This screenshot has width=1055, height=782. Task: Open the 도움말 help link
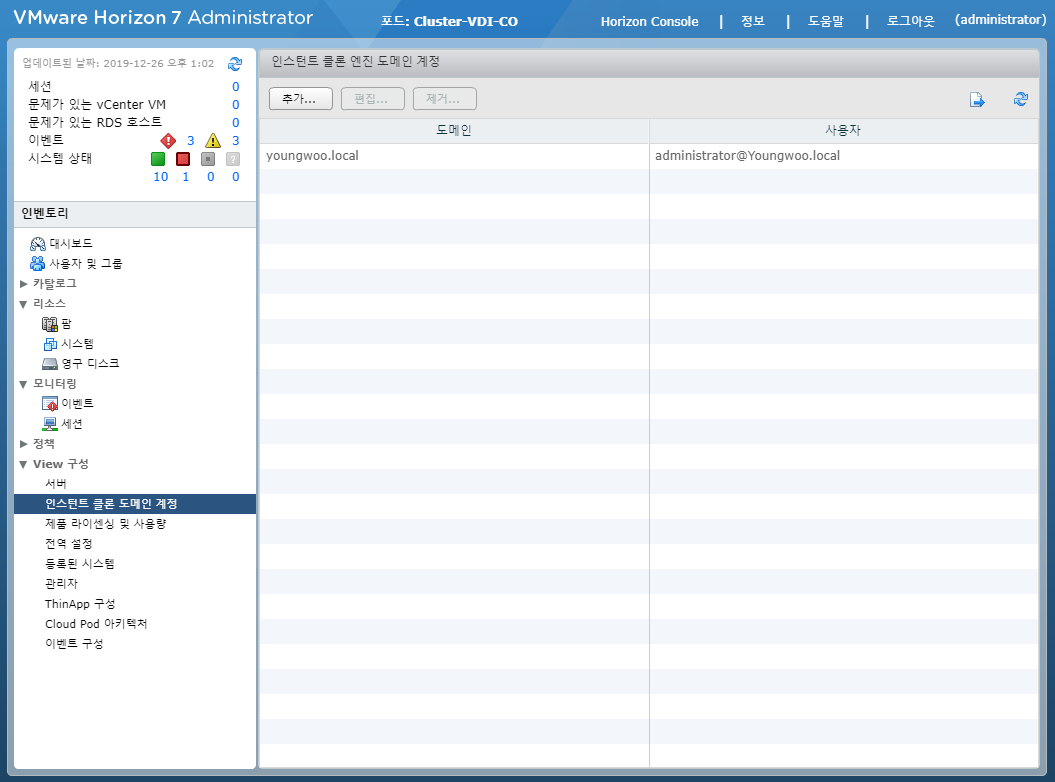pyautogui.click(x=826, y=21)
